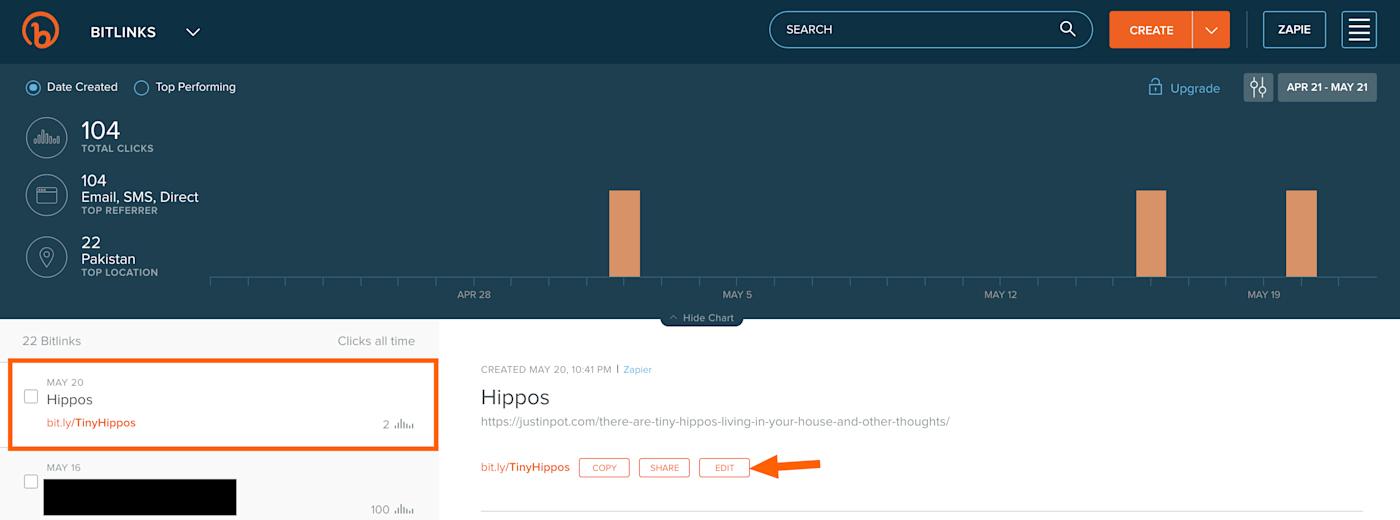This screenshot has height=520, width=1400.
Task: Click the Zapier creator link
Action: [637, 370]
